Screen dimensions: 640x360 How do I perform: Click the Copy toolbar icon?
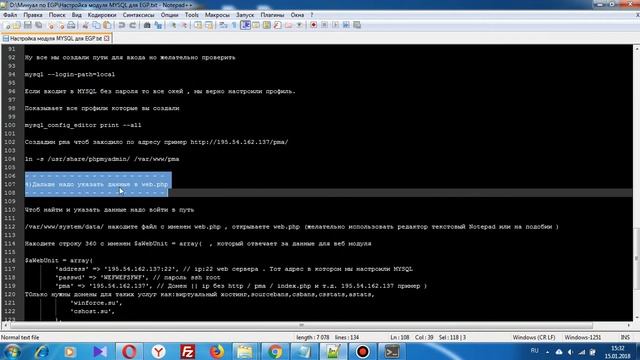point(97,25)
